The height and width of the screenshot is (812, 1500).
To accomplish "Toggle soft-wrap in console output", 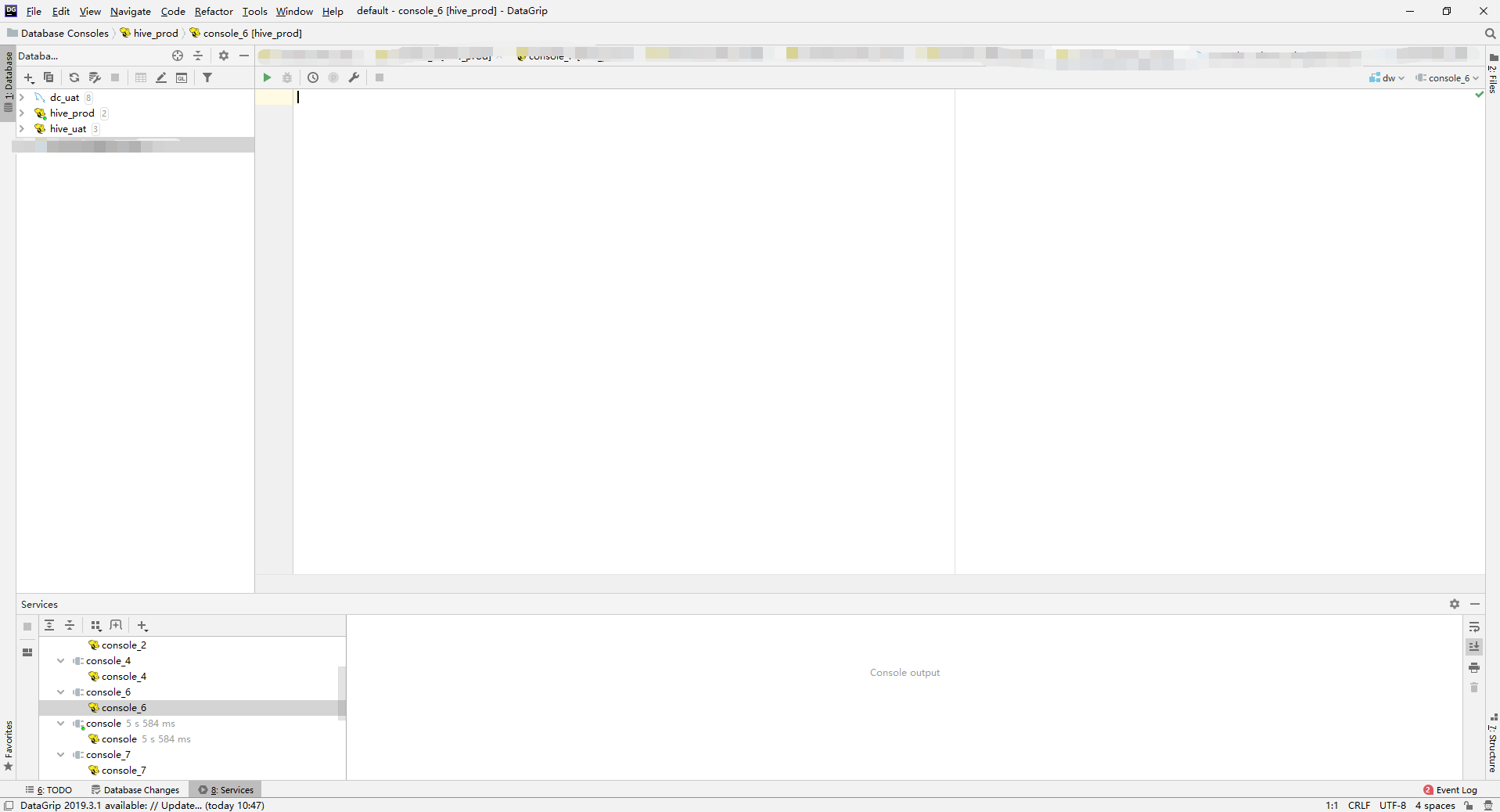I will [1474, 627].
